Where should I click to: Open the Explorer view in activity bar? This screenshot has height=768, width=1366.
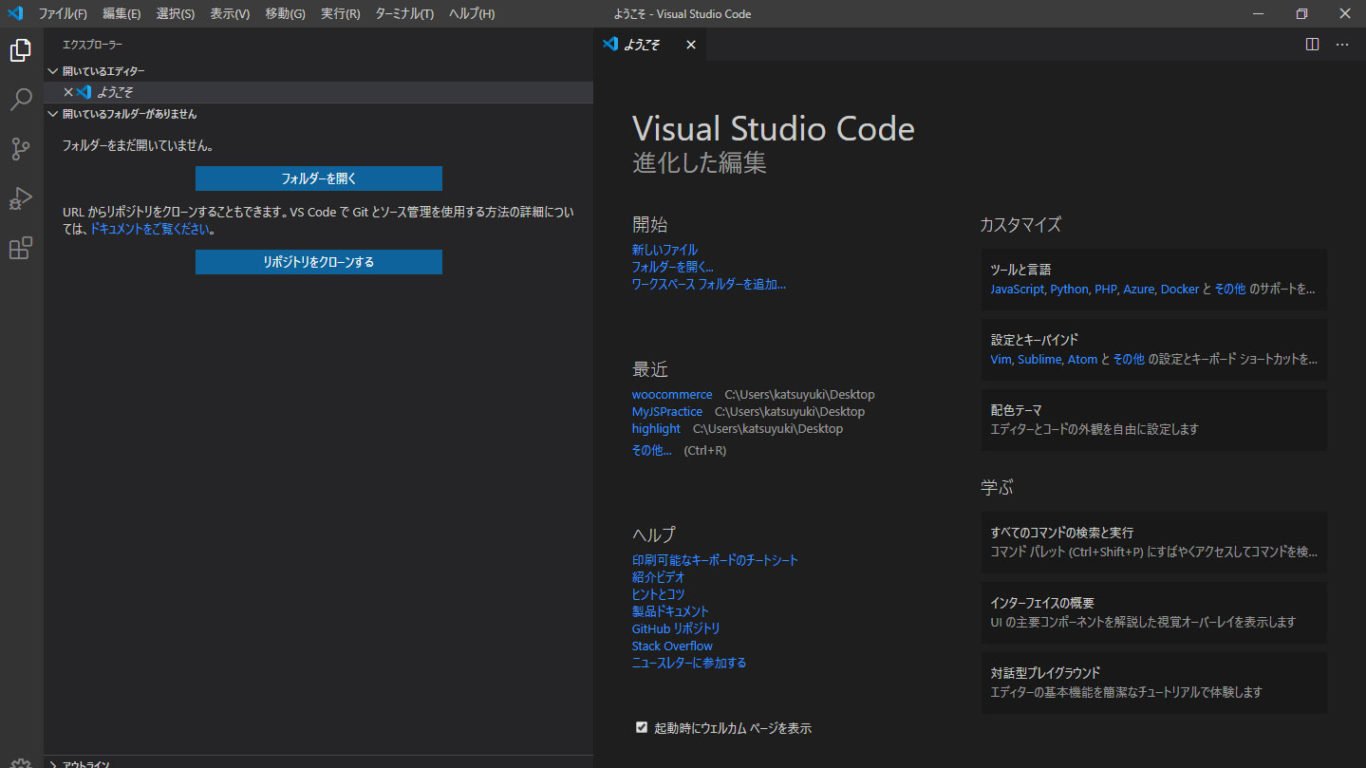(x=21, y=50)
